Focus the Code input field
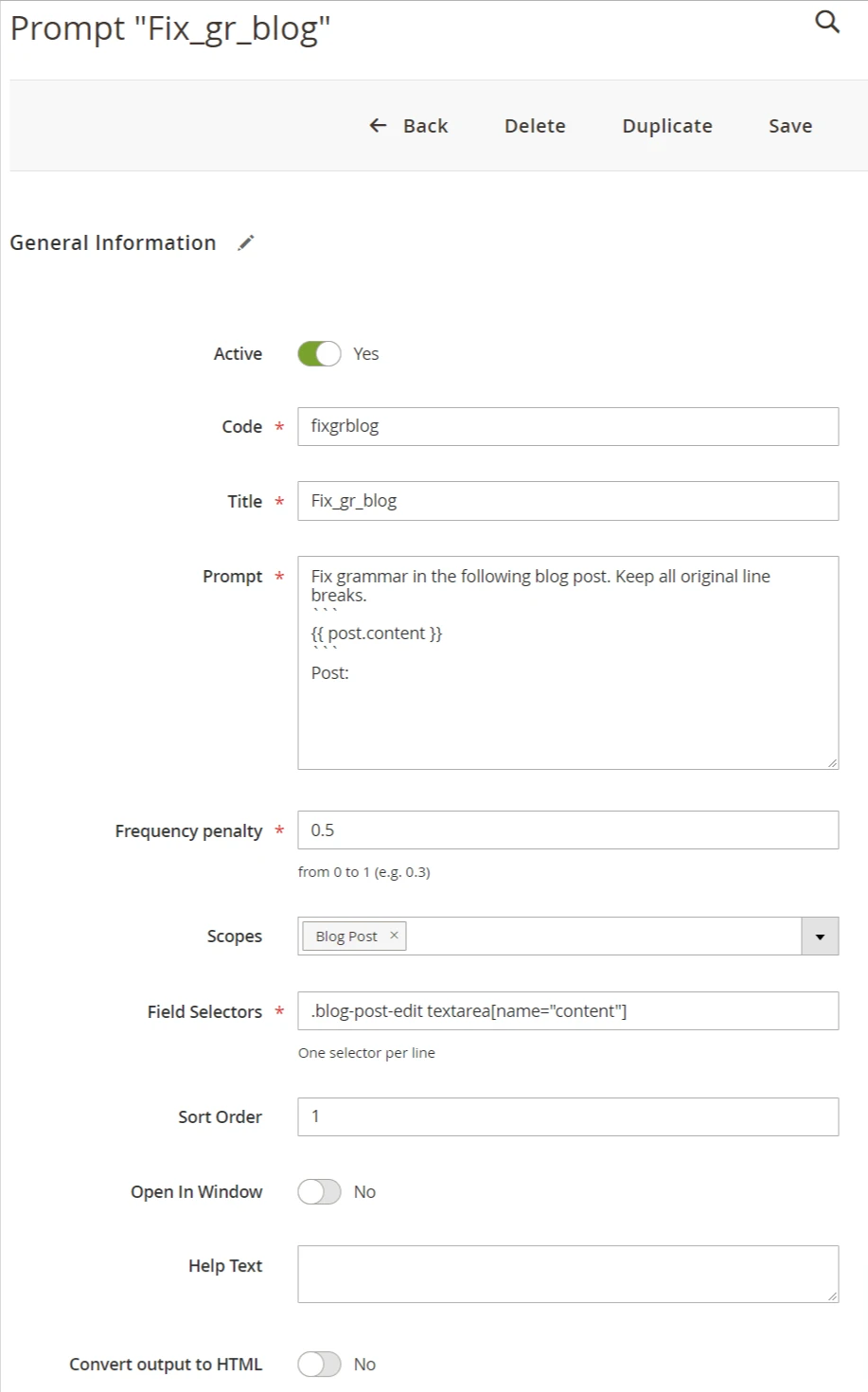This screenshot has width=868, height=1392. [568, 427]
